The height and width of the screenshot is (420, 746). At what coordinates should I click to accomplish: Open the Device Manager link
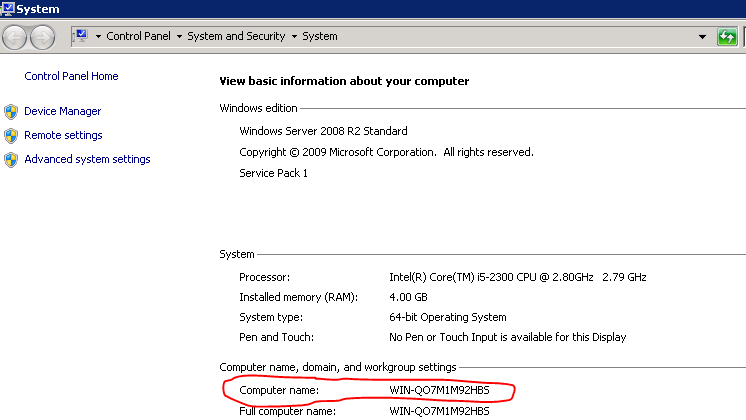coord(62,112)
